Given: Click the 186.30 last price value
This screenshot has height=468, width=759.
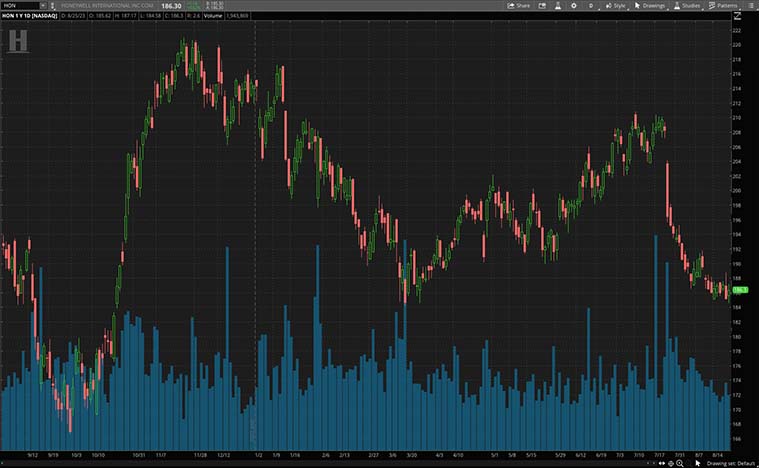Looking at the screenshot, I should tap(171, 6).
